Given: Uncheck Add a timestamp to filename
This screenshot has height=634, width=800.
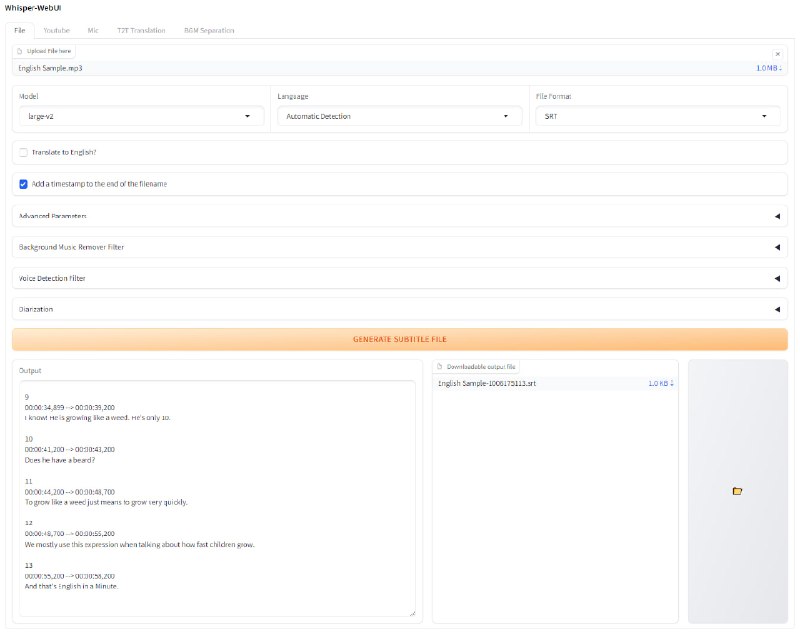Looking at the screenshot, I should [x=23, y=184].
